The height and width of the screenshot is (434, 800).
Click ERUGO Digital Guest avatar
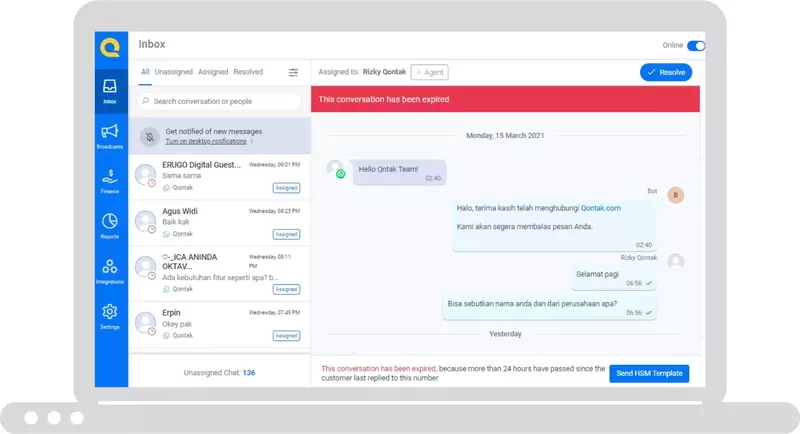145,174
